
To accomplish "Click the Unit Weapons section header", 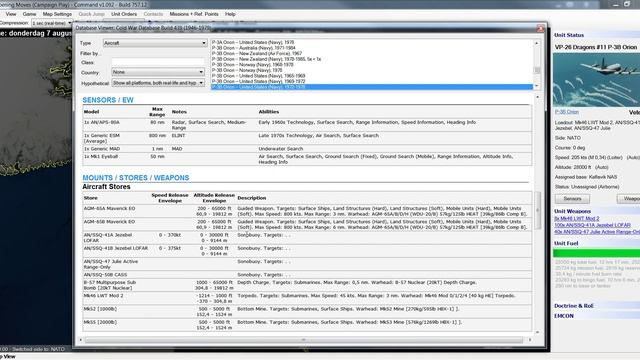I will click(x=572, y=211).
